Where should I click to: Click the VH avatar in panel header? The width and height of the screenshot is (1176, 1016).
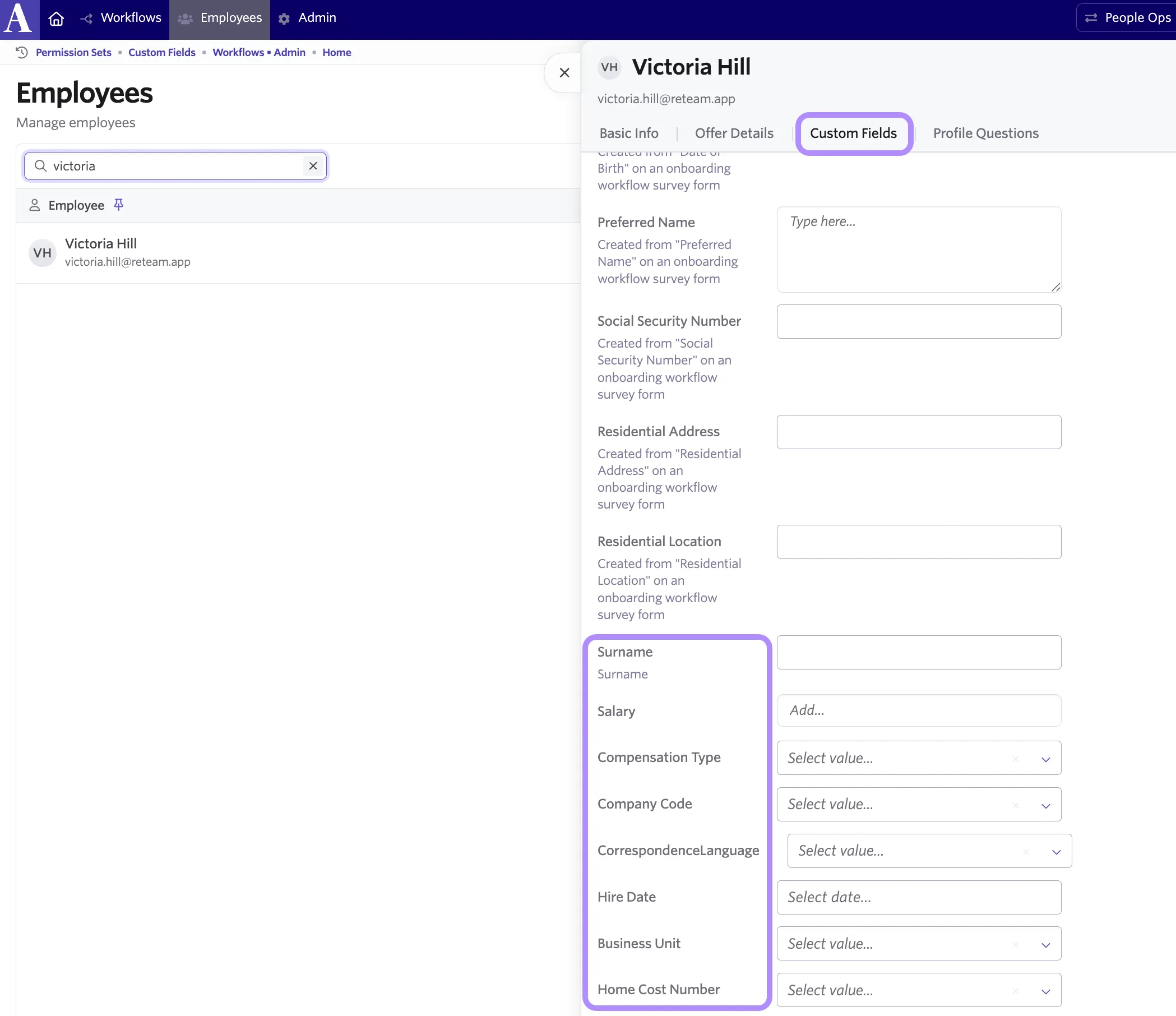click(x=609, y=67)
